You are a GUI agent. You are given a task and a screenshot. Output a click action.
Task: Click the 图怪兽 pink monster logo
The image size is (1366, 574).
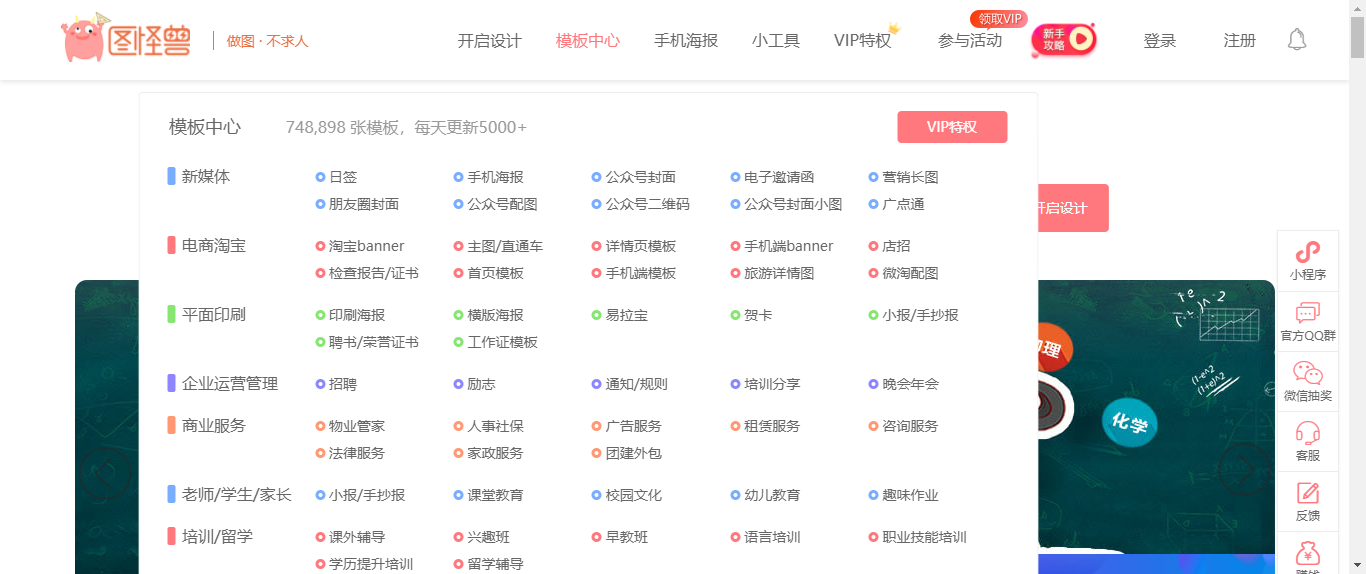click(126, 38)
